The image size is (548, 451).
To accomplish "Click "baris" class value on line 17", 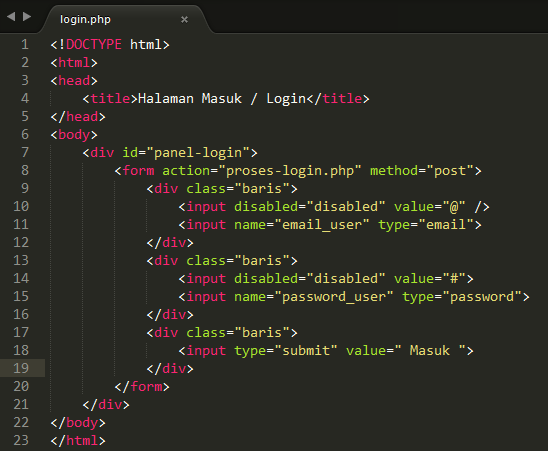I will 262,333.
